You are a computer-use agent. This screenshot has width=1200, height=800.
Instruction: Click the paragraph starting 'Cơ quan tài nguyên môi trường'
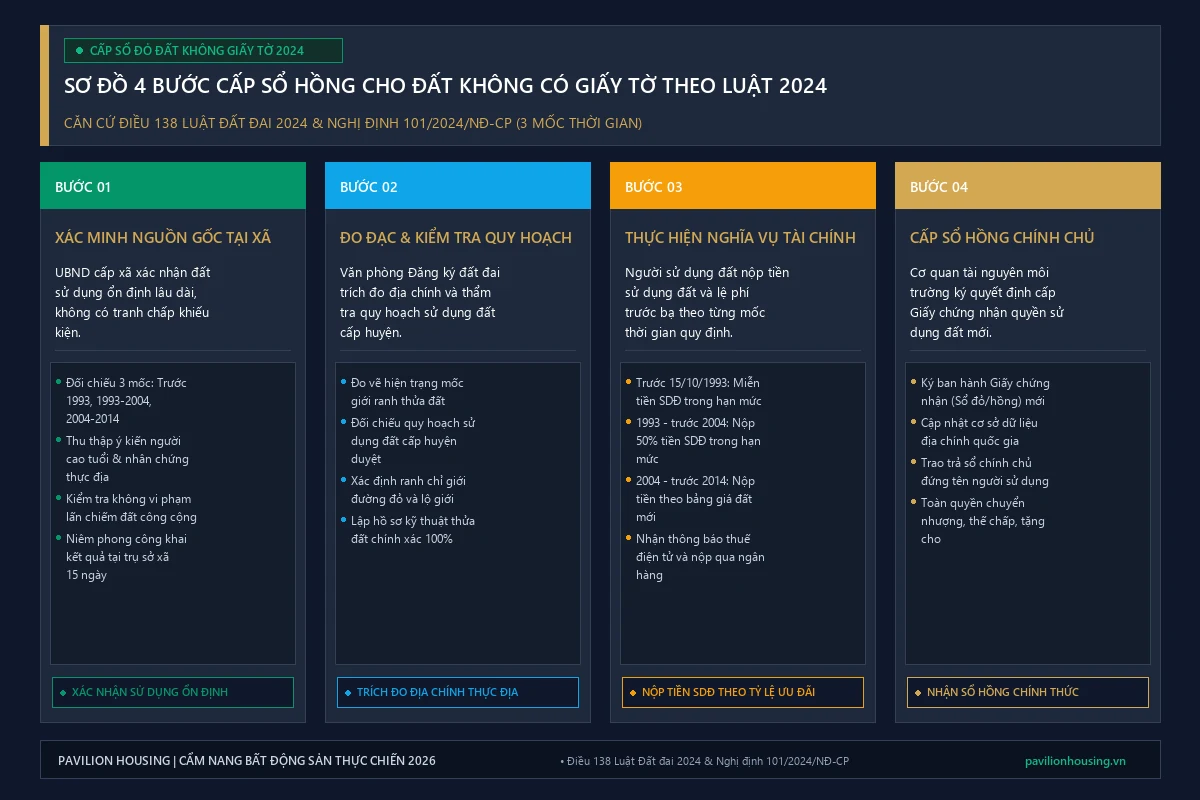(987, 302)
